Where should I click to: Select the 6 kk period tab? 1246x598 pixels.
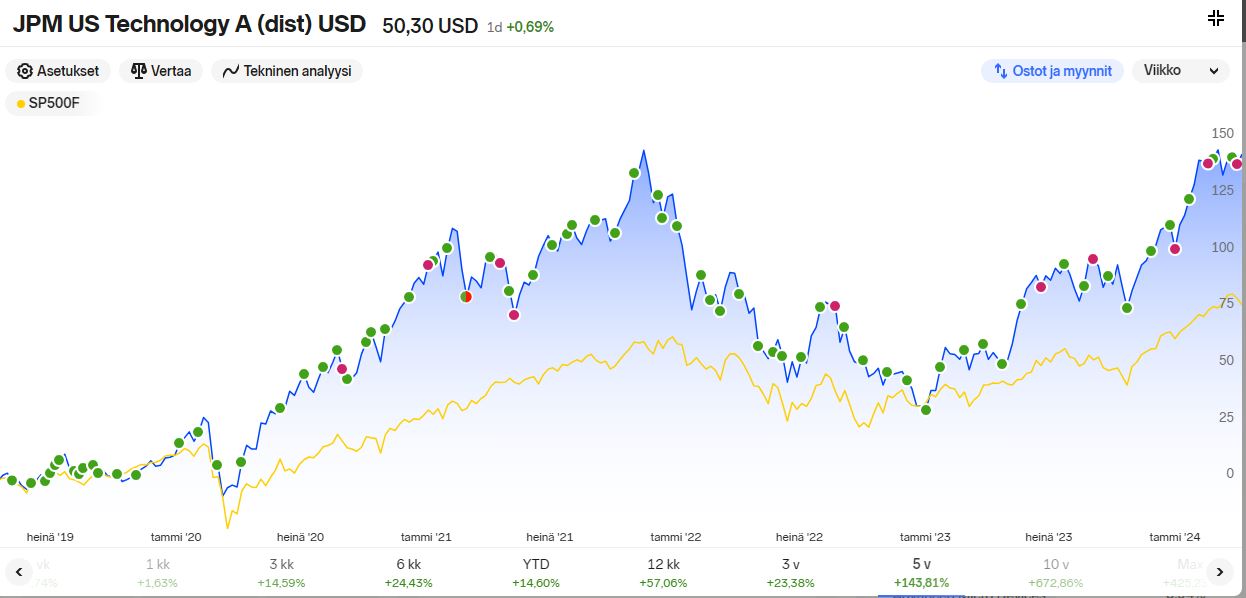407,572
